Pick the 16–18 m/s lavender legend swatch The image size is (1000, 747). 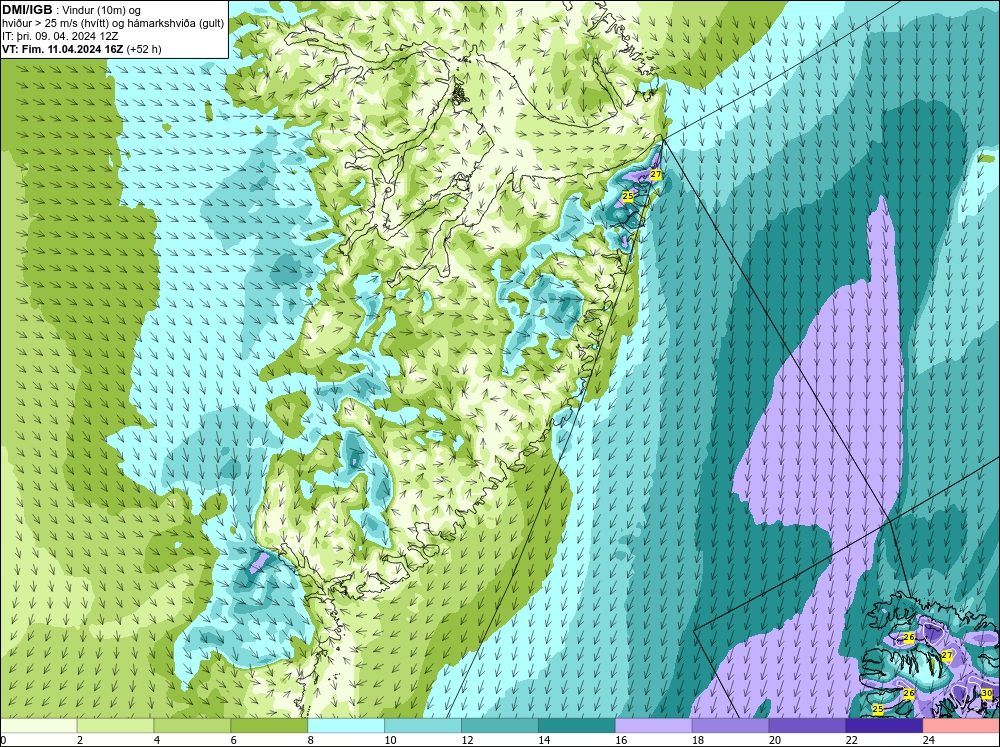653,726
